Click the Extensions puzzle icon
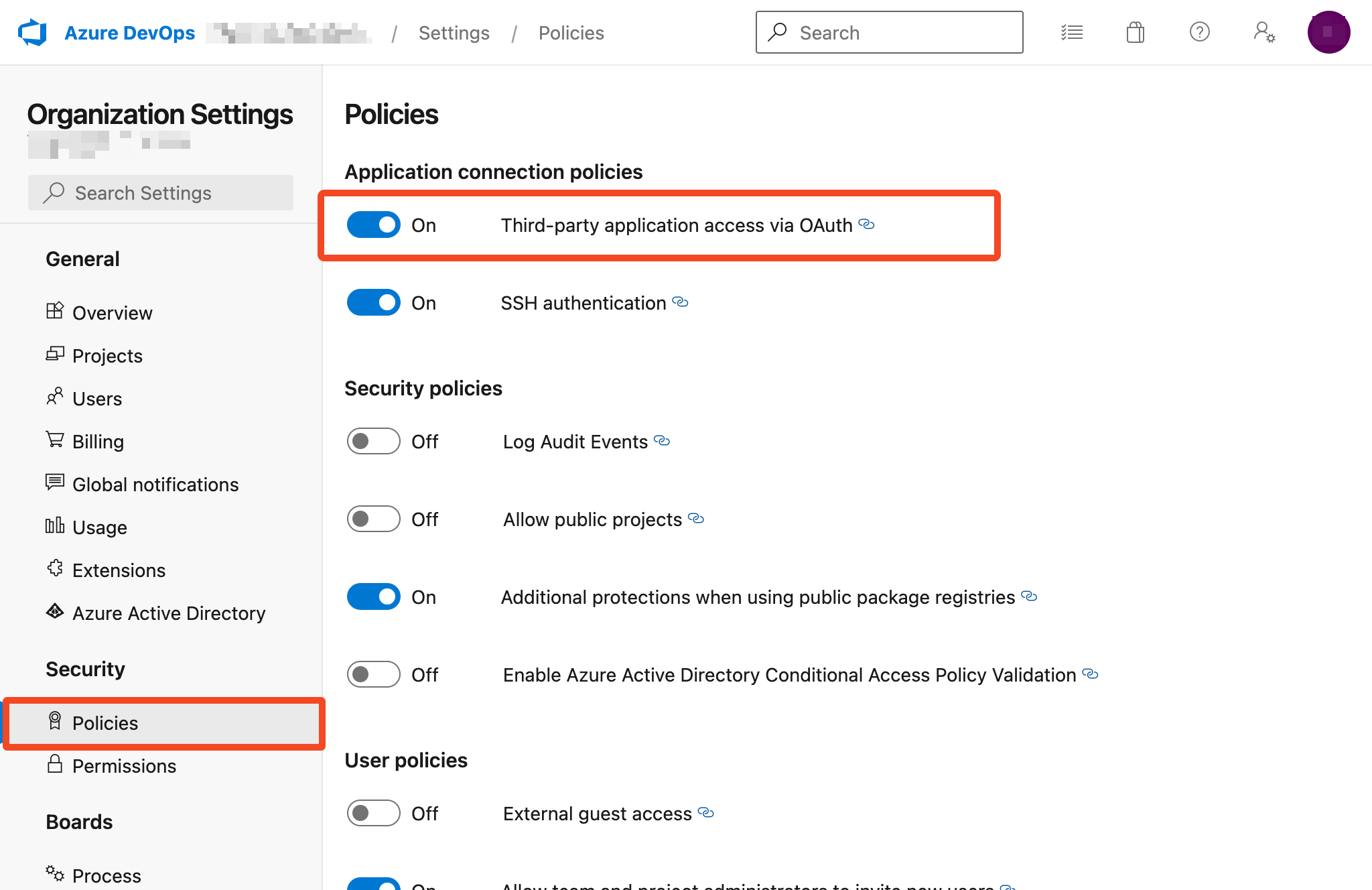 55,568
